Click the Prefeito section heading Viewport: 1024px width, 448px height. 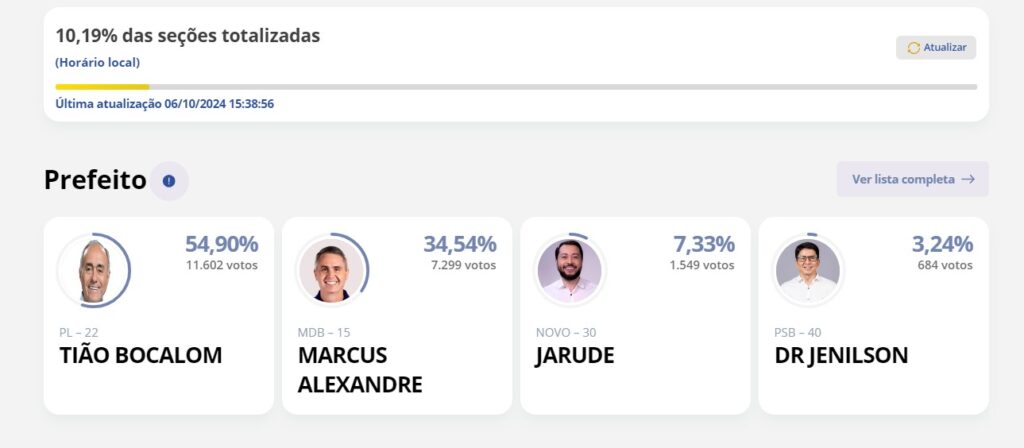point(95,180)
